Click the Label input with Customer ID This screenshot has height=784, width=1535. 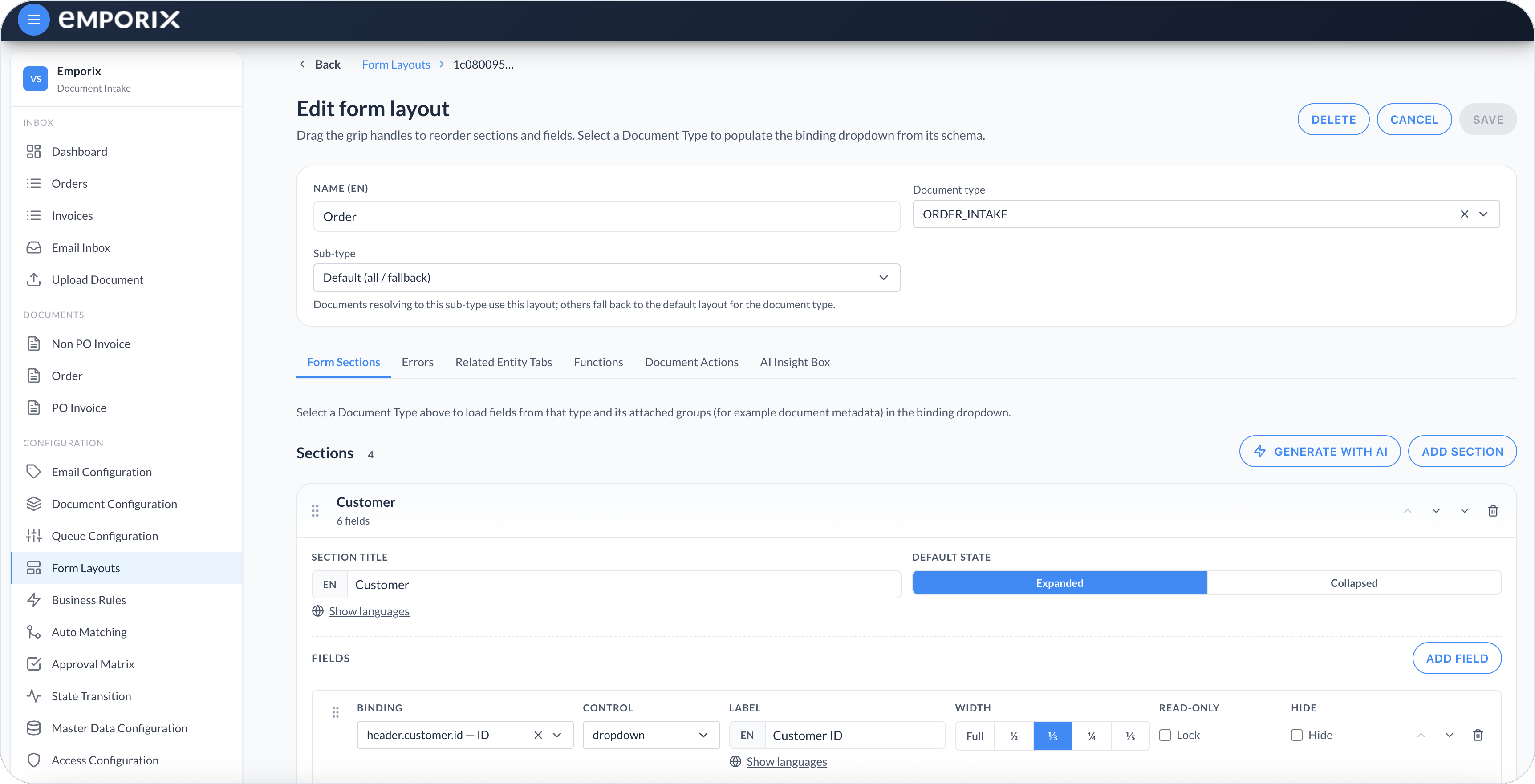(x=854, y=735)
